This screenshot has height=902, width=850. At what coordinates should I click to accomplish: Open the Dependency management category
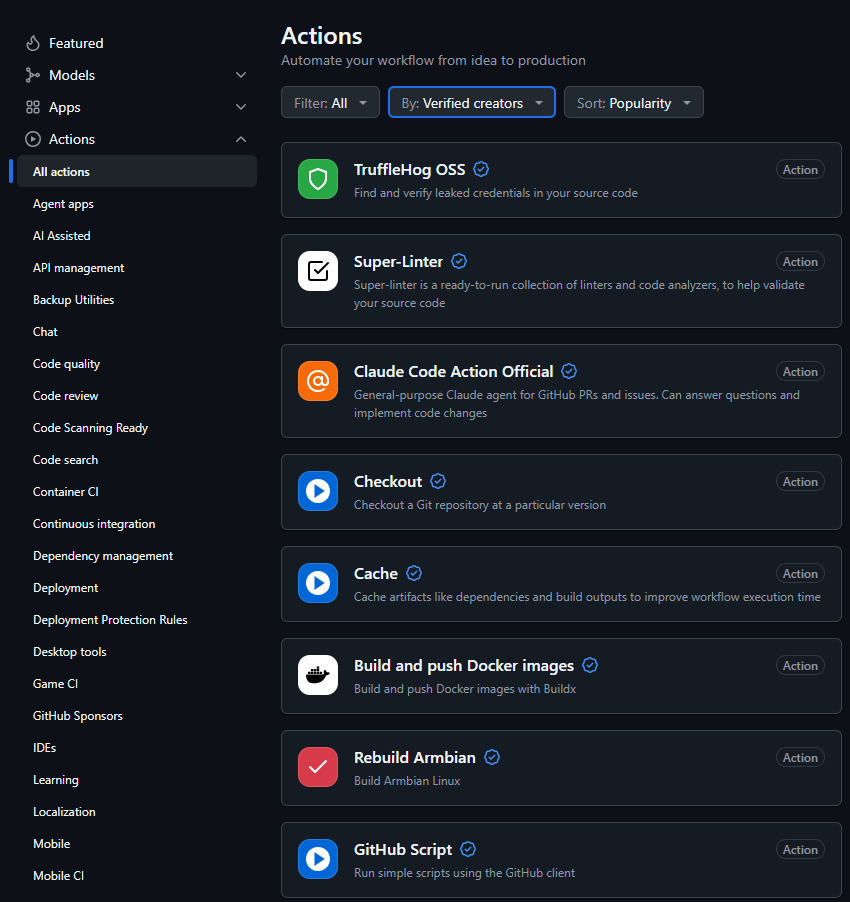pyautogui.click(x=103, y=556)
